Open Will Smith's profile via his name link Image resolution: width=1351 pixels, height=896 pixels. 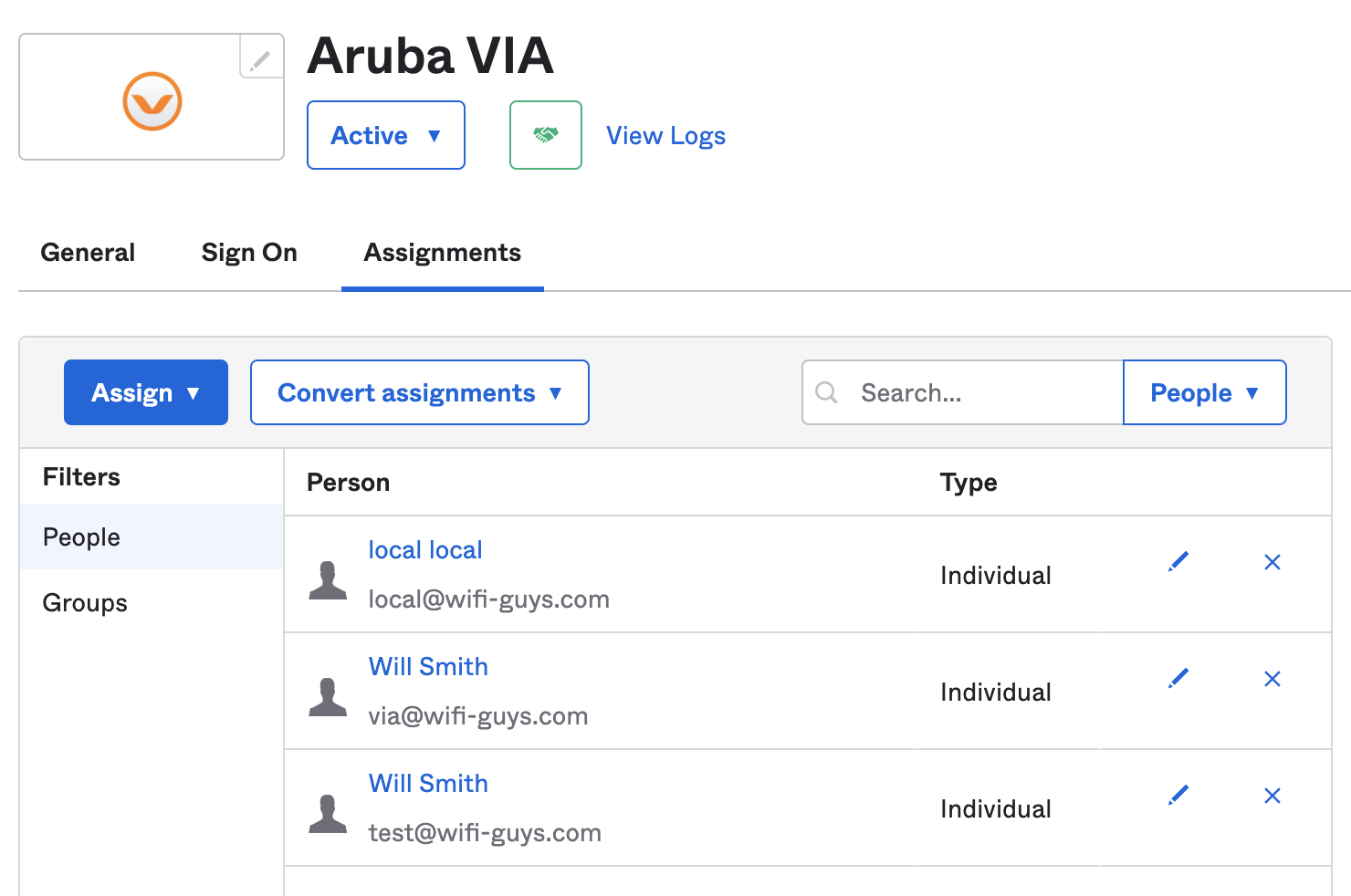coord(427,666)
